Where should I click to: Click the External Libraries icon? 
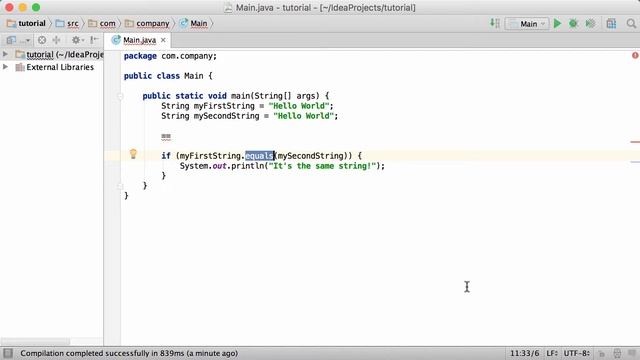20,67
